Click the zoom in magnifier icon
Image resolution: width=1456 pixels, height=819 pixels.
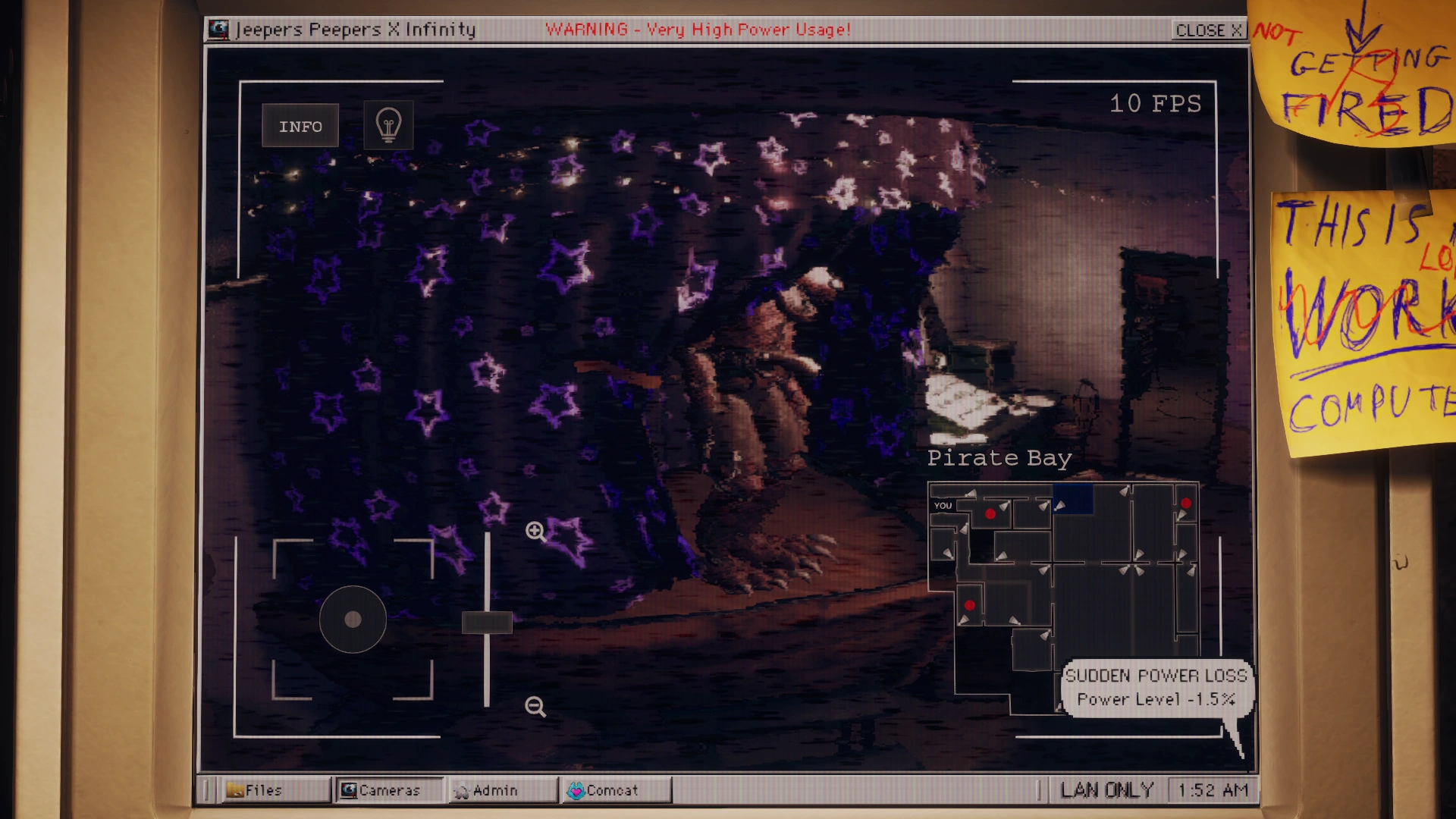(x=535, y=531)
